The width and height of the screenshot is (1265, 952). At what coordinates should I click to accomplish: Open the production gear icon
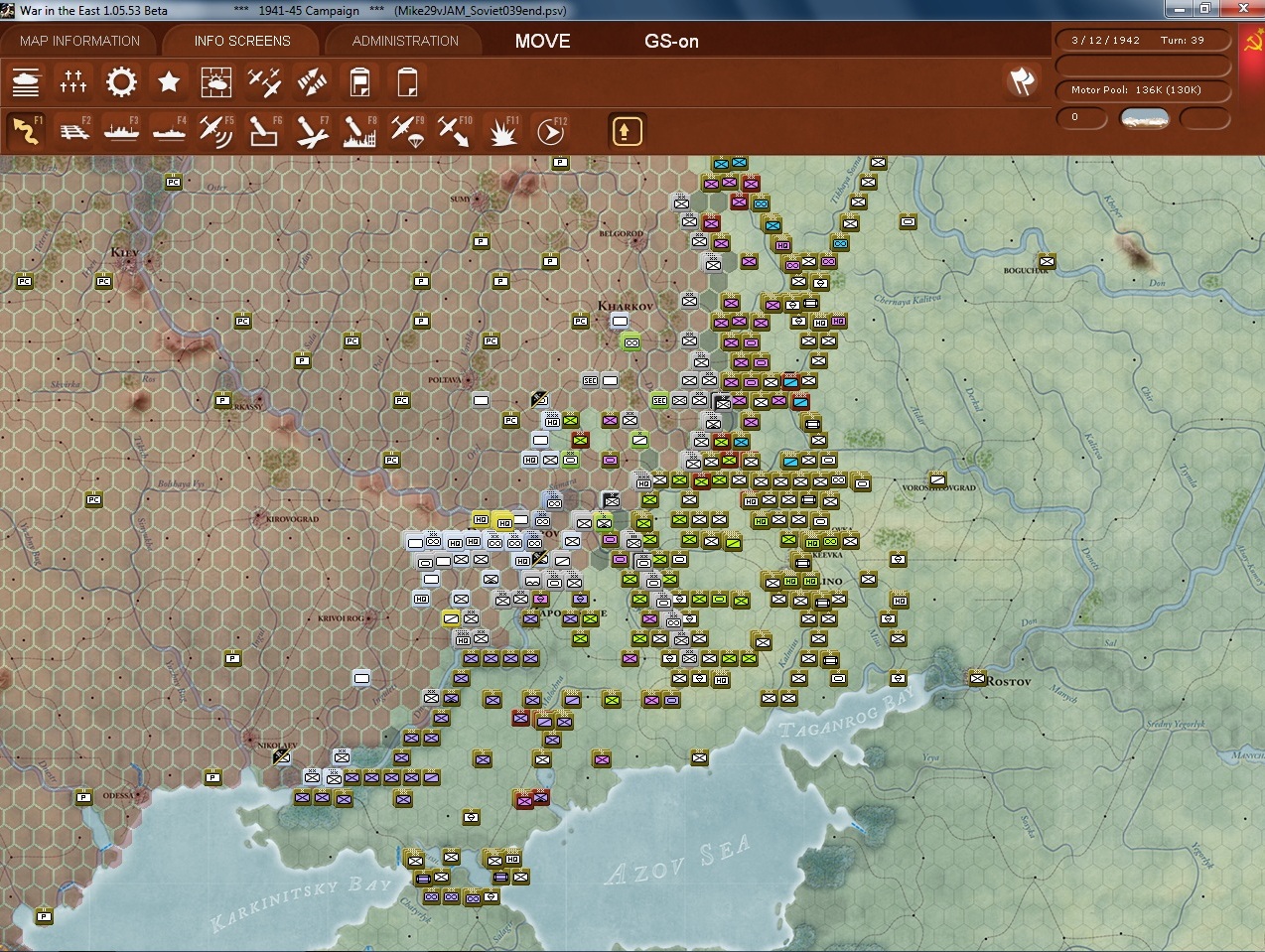[121, 81]
